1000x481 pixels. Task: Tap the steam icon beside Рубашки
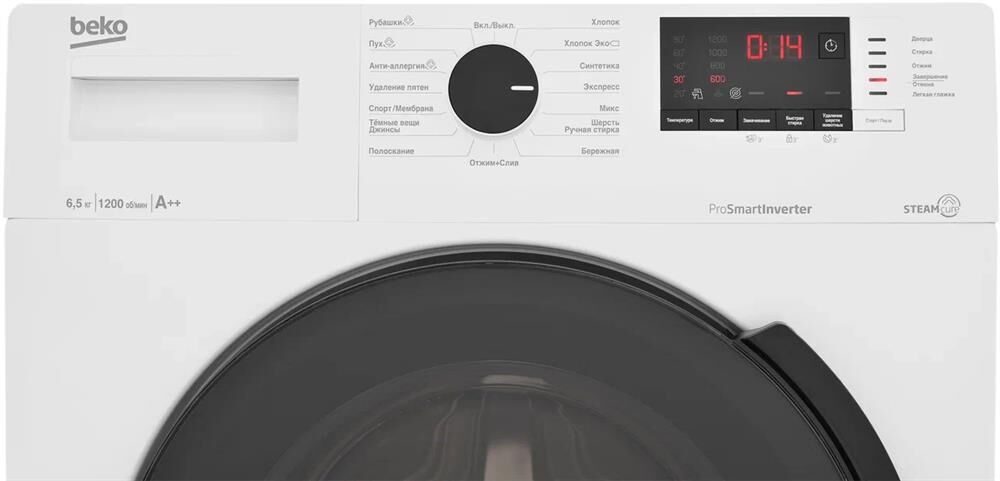click(409, 21)
